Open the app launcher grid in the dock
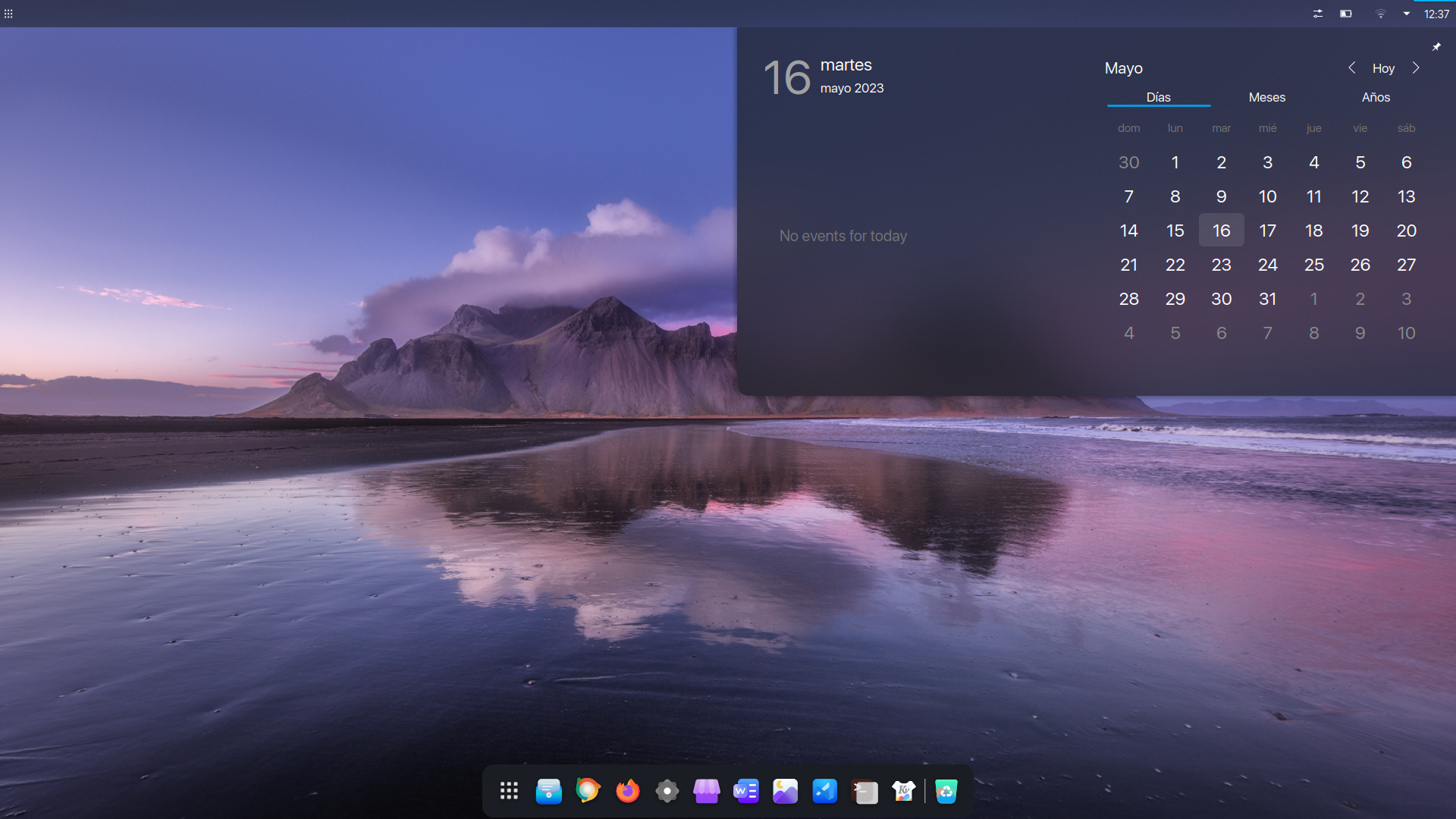1456x819 pixels. coord(509,792)
